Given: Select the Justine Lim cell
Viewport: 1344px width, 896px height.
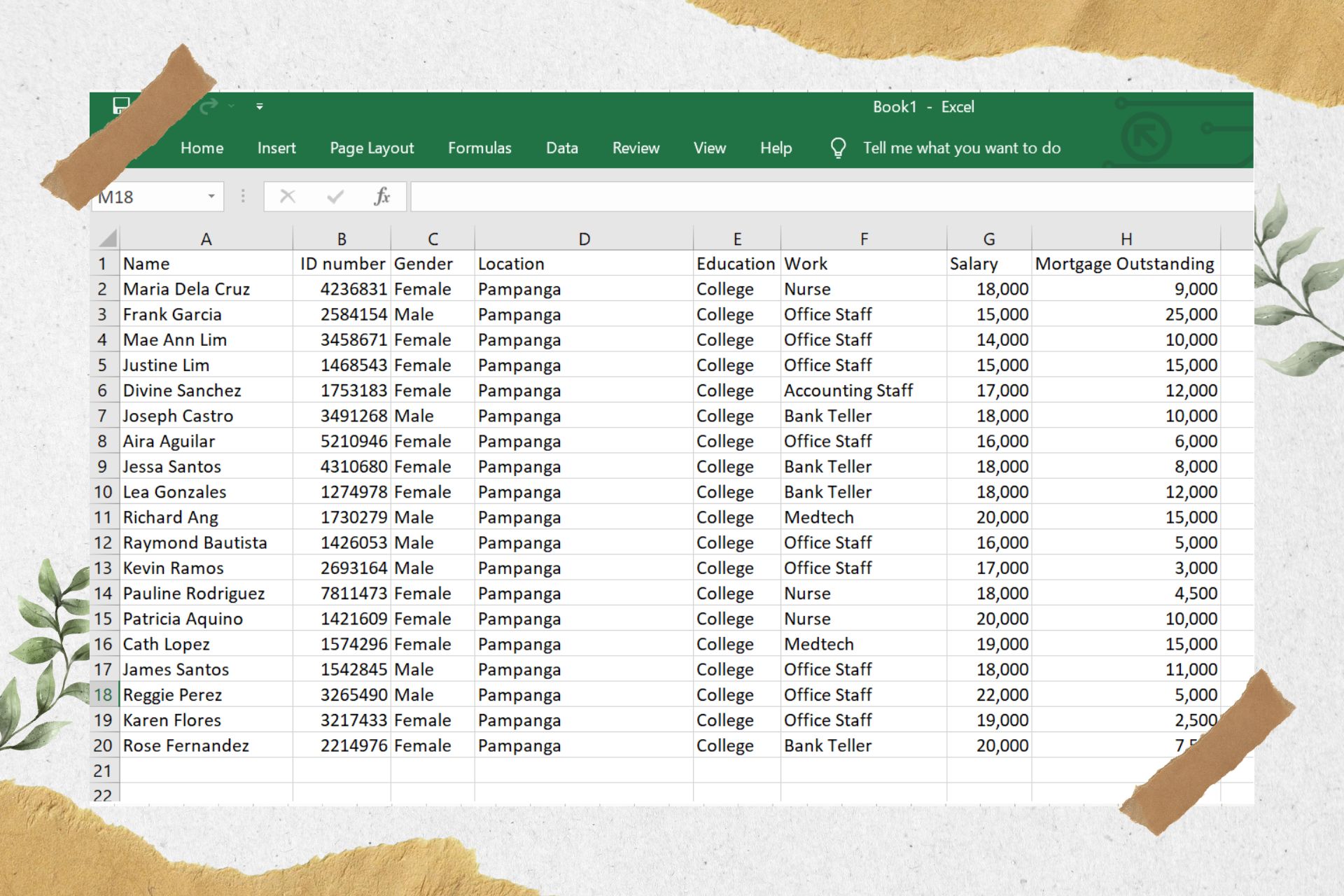Looking at the screenshot, I should tap(206, 365).
